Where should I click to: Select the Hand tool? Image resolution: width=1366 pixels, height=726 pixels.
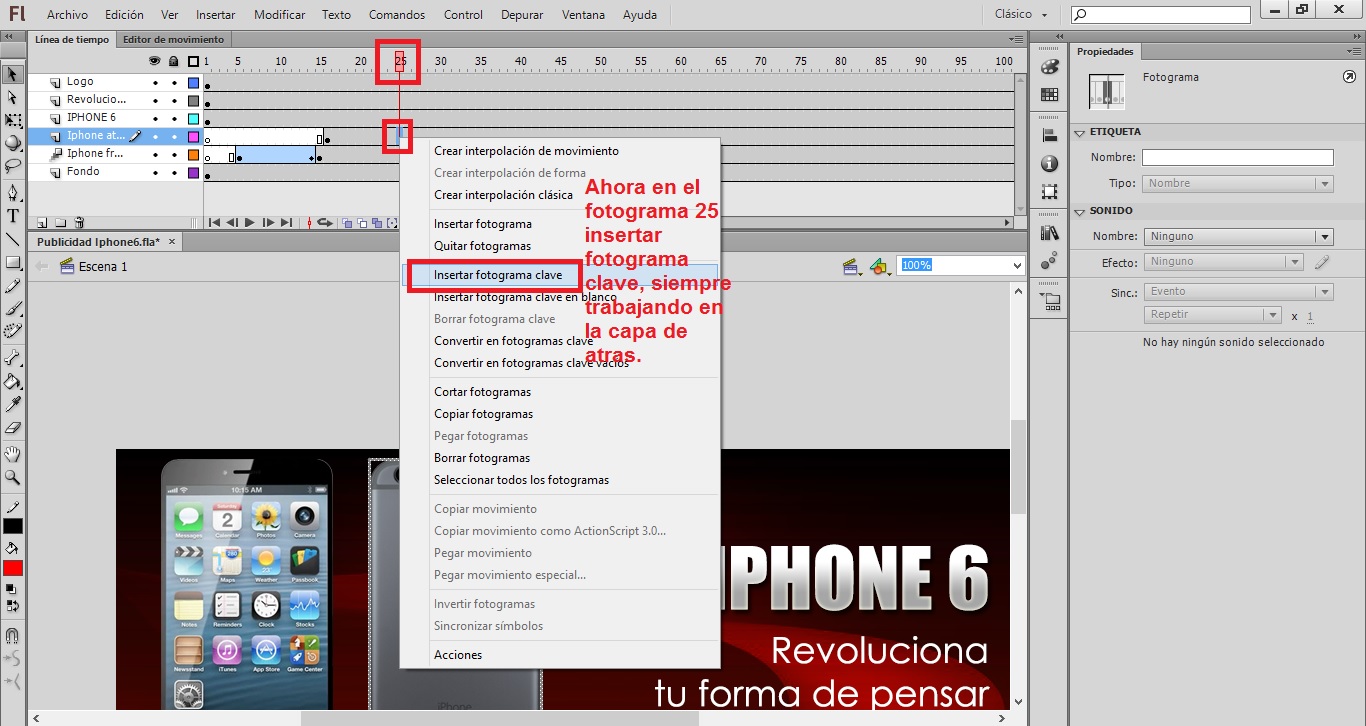pos(13,455)
